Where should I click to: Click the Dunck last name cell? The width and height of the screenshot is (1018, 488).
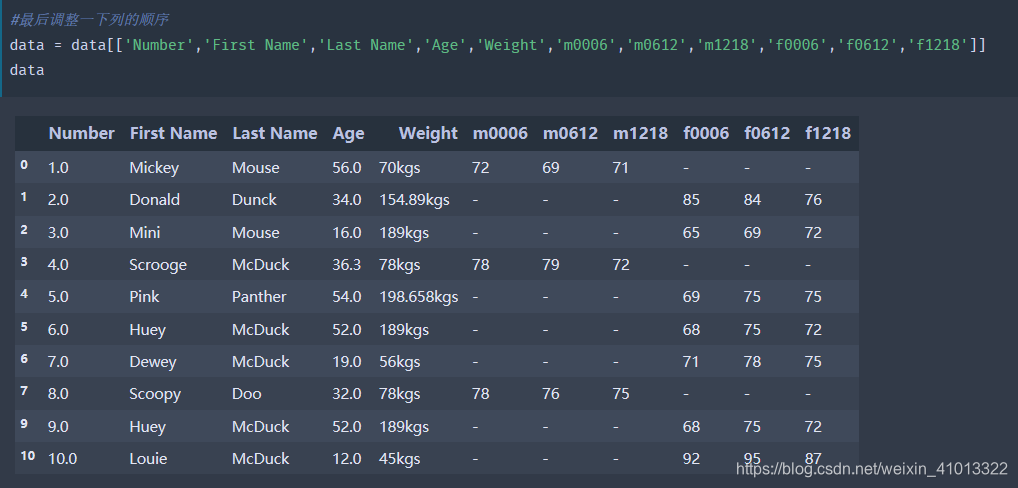pos(254,200)
